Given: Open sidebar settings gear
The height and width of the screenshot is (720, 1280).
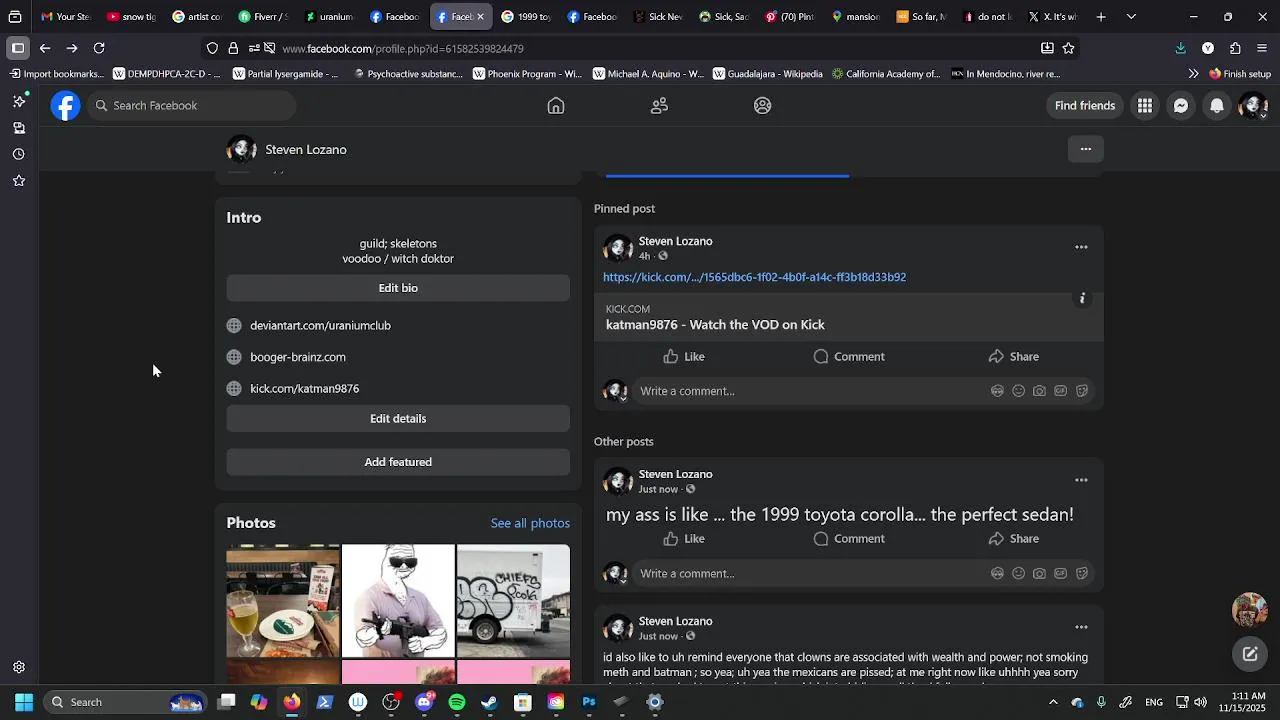Looking at the screenshot, I should pyautogui.click(x=18, y=668).
